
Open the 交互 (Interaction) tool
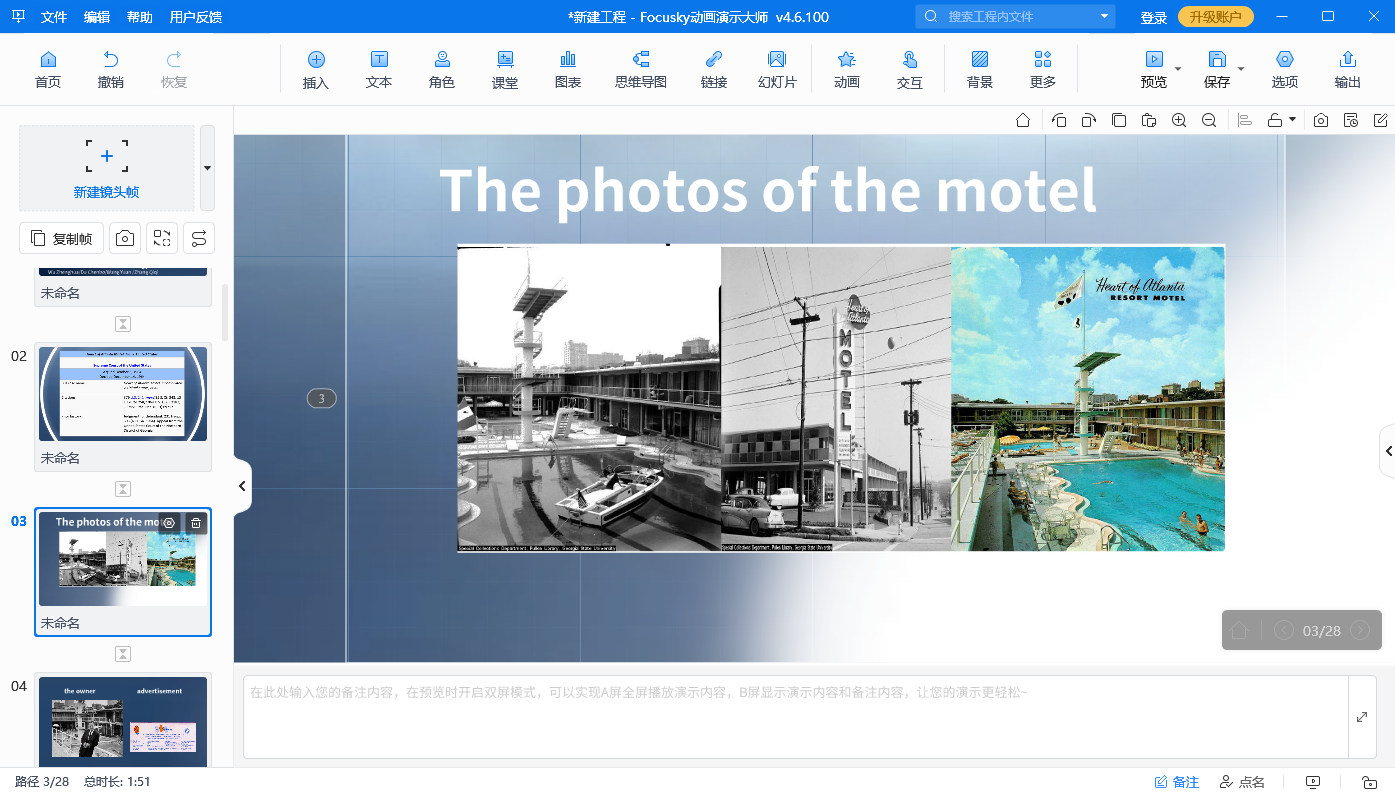coord(910,70)
